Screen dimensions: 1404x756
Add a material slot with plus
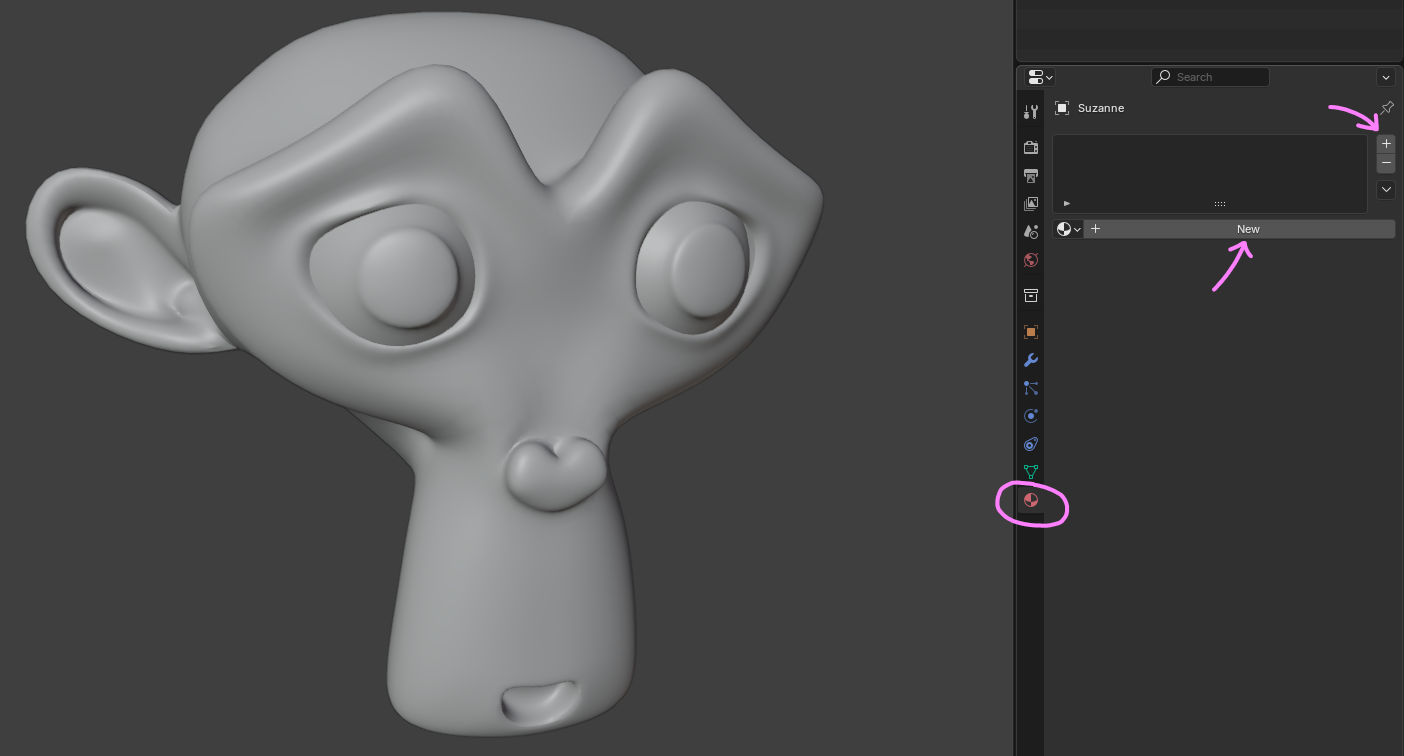click(1386, 144)
